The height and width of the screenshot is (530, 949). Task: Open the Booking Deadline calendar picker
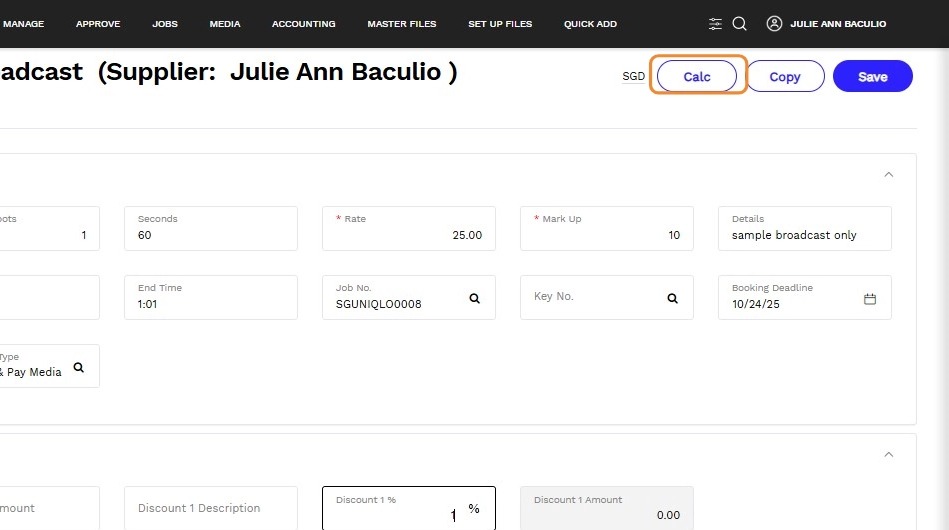coord(870,299)
